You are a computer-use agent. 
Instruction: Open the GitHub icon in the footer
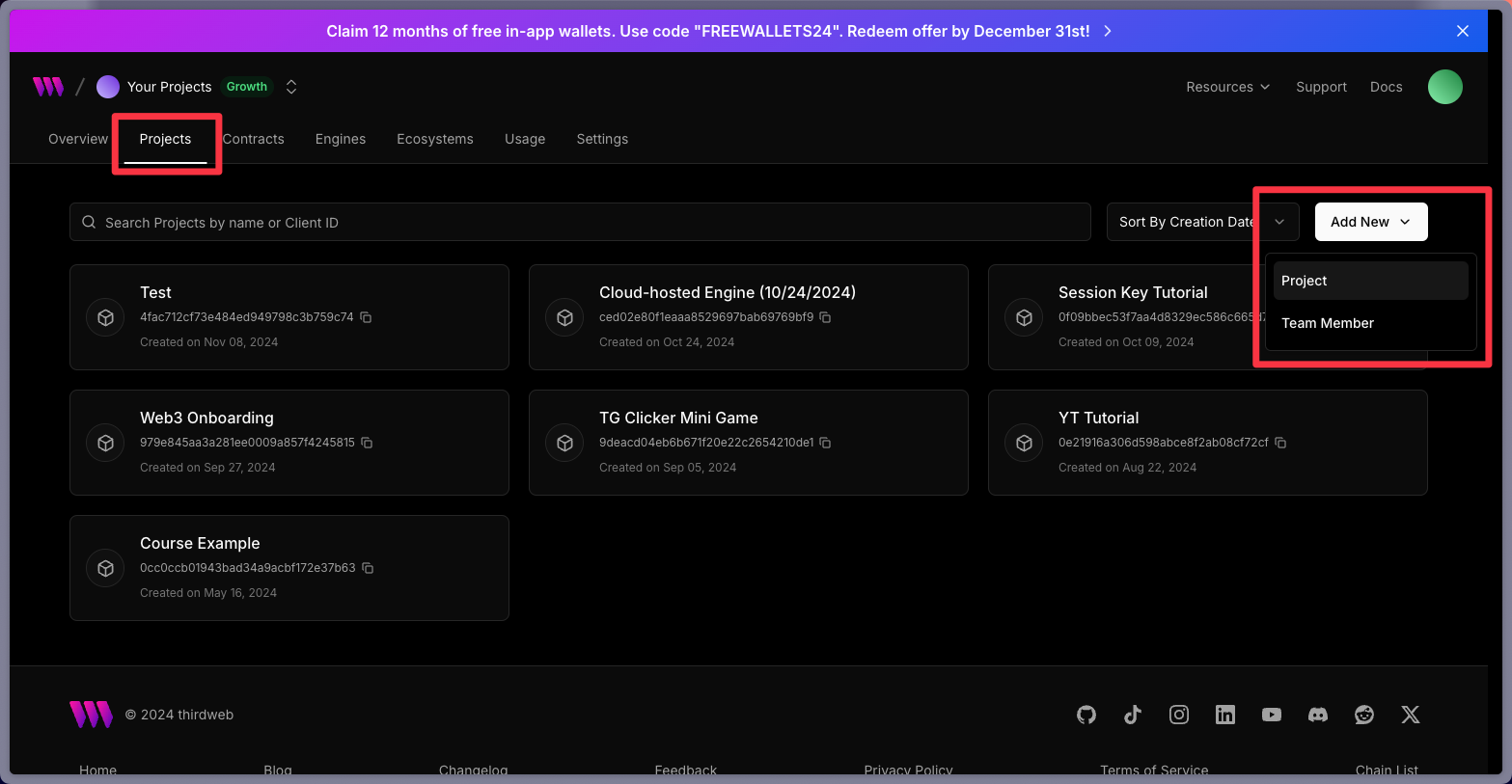click(1086, 715)
